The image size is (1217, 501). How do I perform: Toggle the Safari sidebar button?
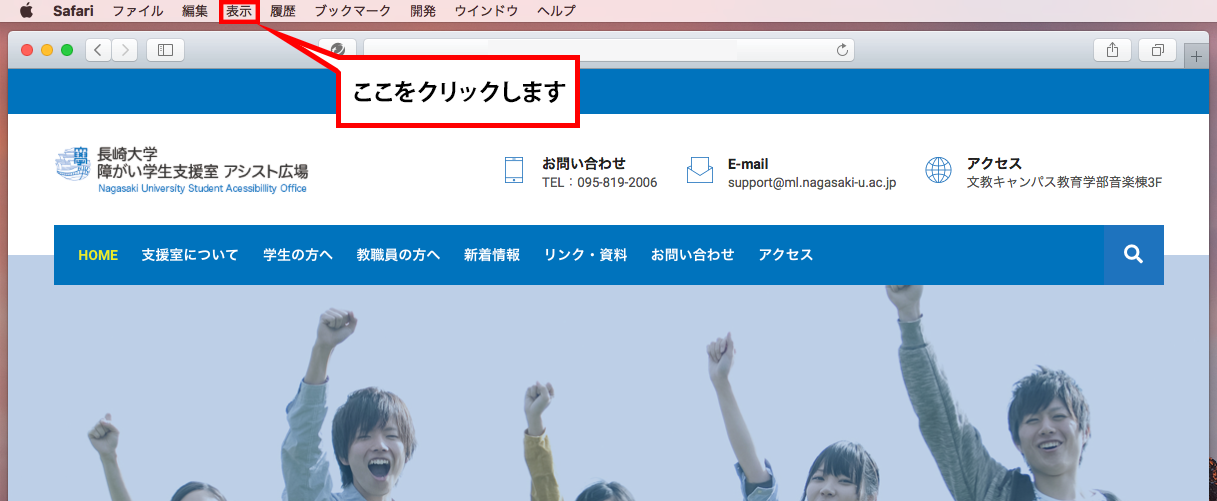click(165, 49)
